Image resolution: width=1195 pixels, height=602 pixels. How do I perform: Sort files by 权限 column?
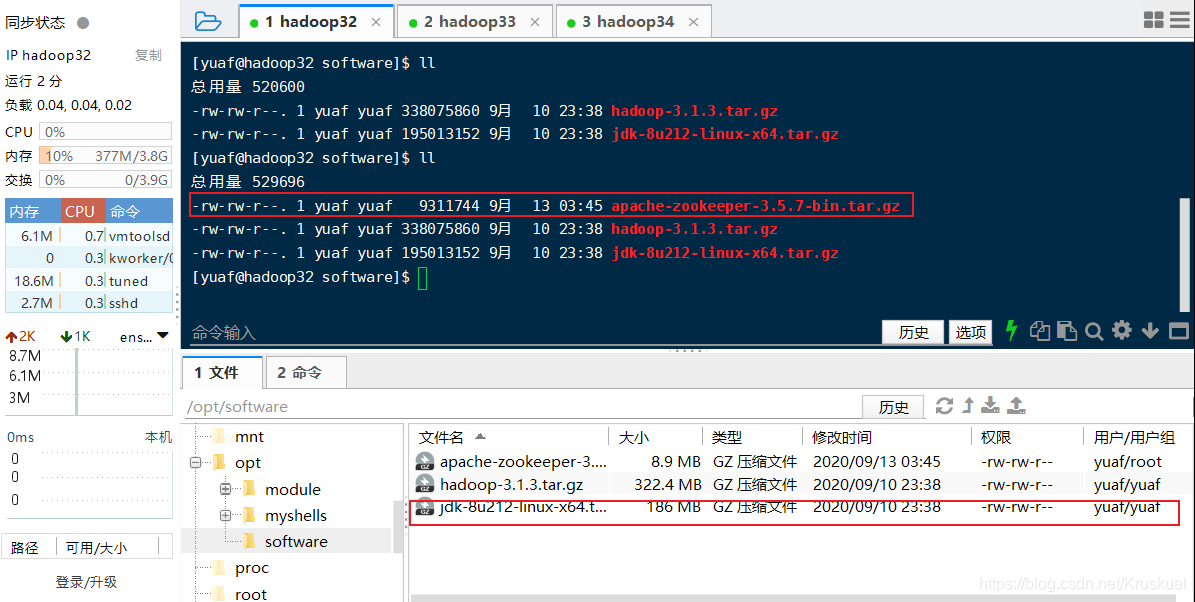[1027, 437]
